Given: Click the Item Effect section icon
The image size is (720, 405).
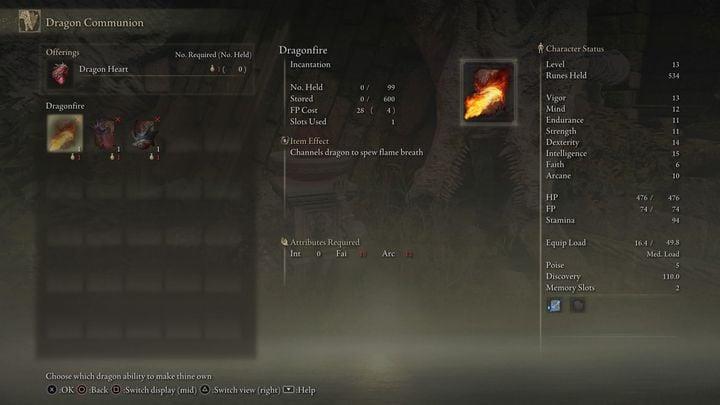Looking at the screenshot, I should 284,141.
